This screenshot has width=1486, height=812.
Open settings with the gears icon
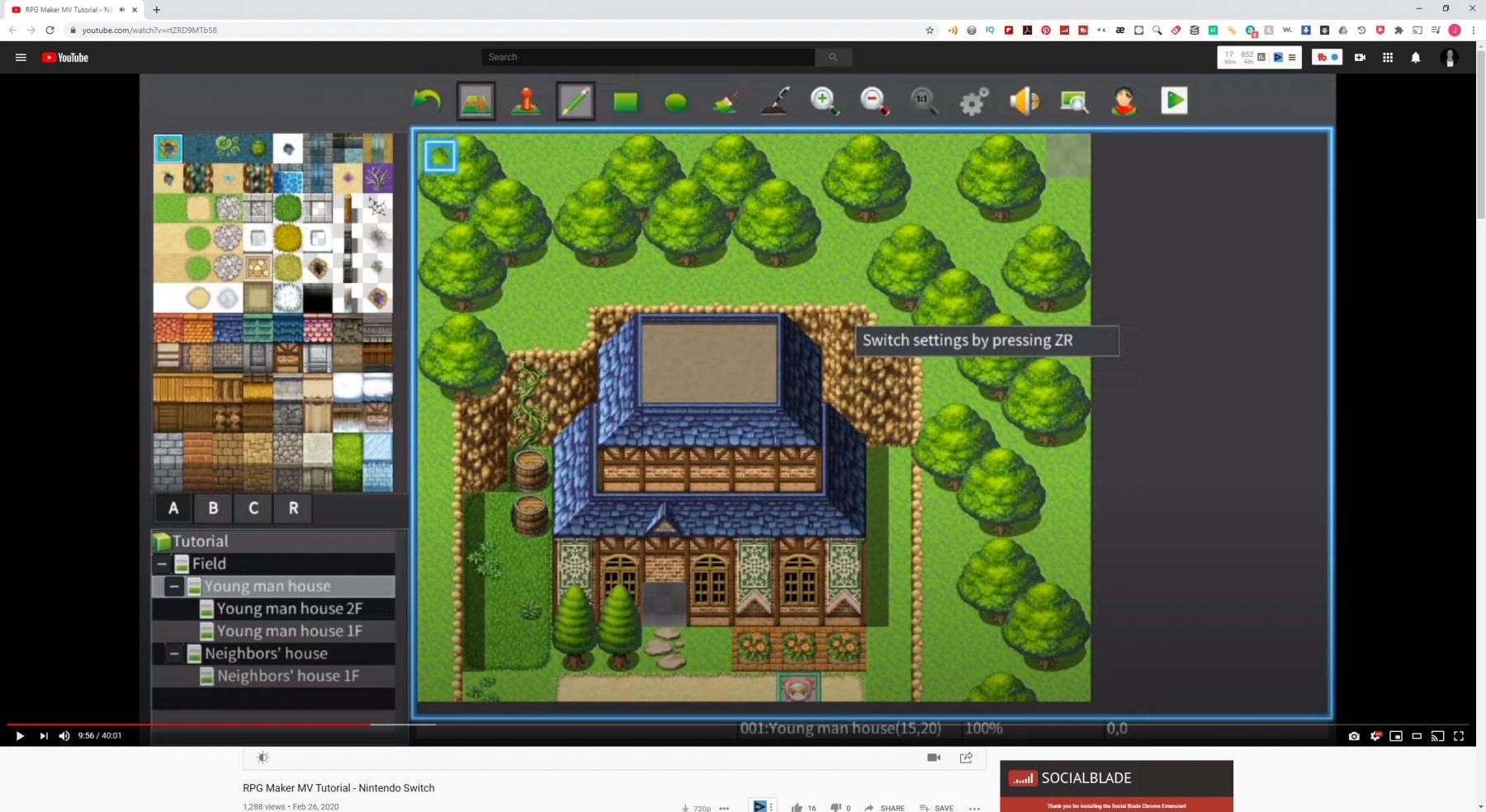[x=974, y=101]
